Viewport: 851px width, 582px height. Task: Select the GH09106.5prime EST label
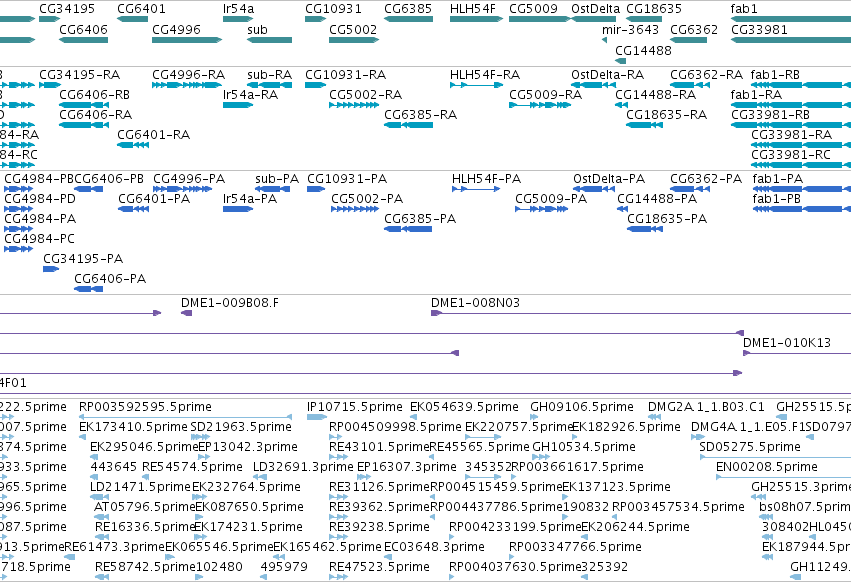[582, 407]
